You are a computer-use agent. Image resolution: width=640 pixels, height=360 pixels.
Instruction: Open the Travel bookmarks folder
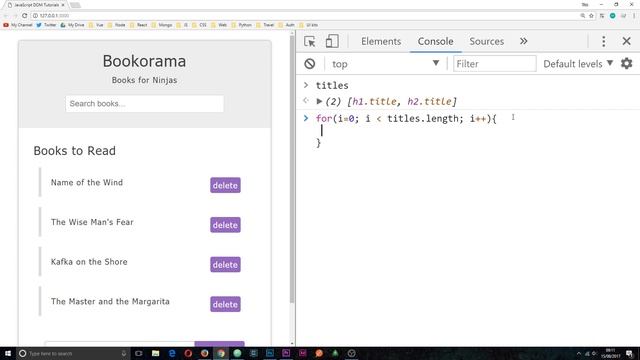[x=265, y=25]
